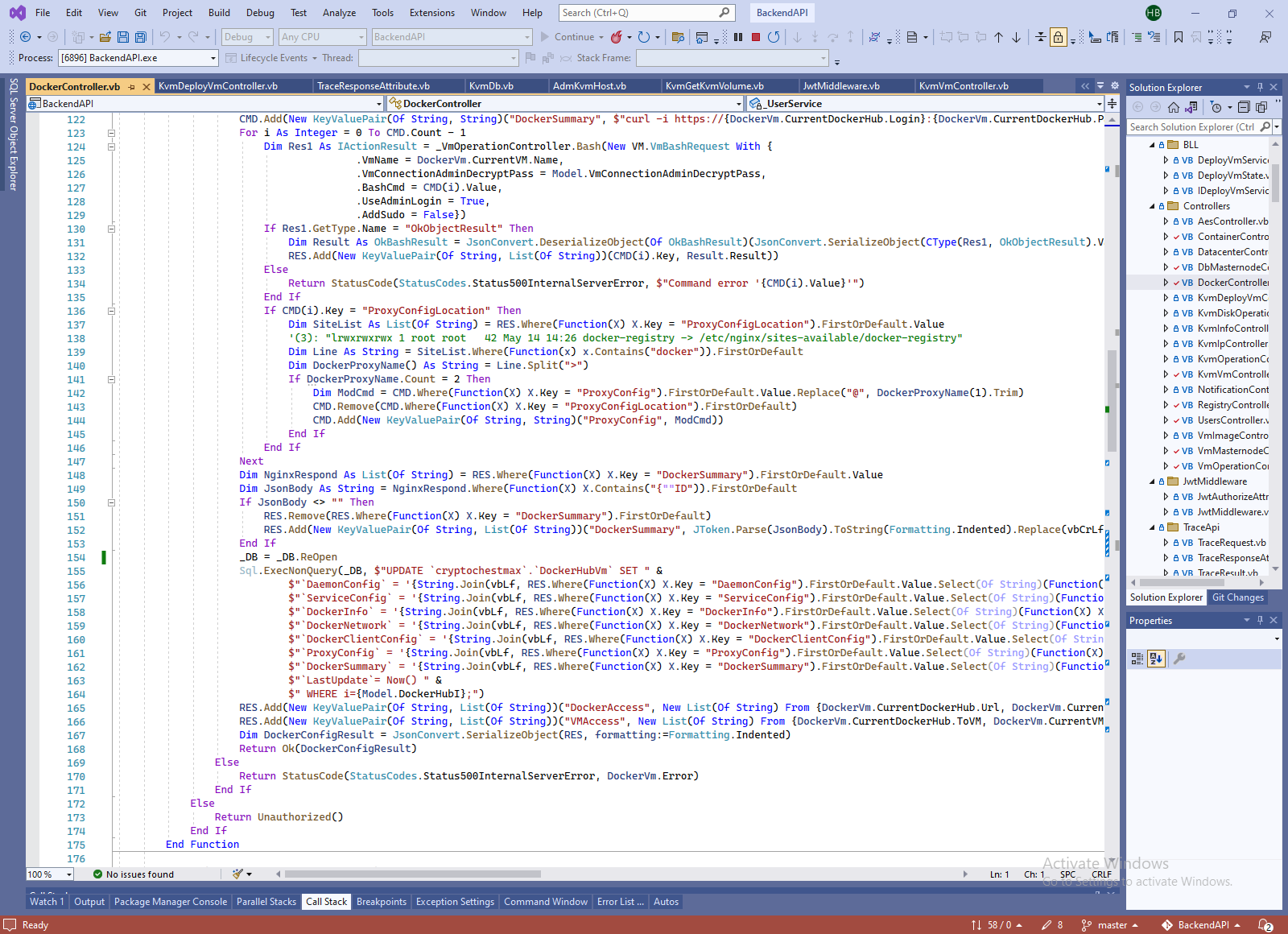Stop debugging with the red square
Image resolution: width=1288 pixels, height=934 pixels.
(x=756, y=37)
